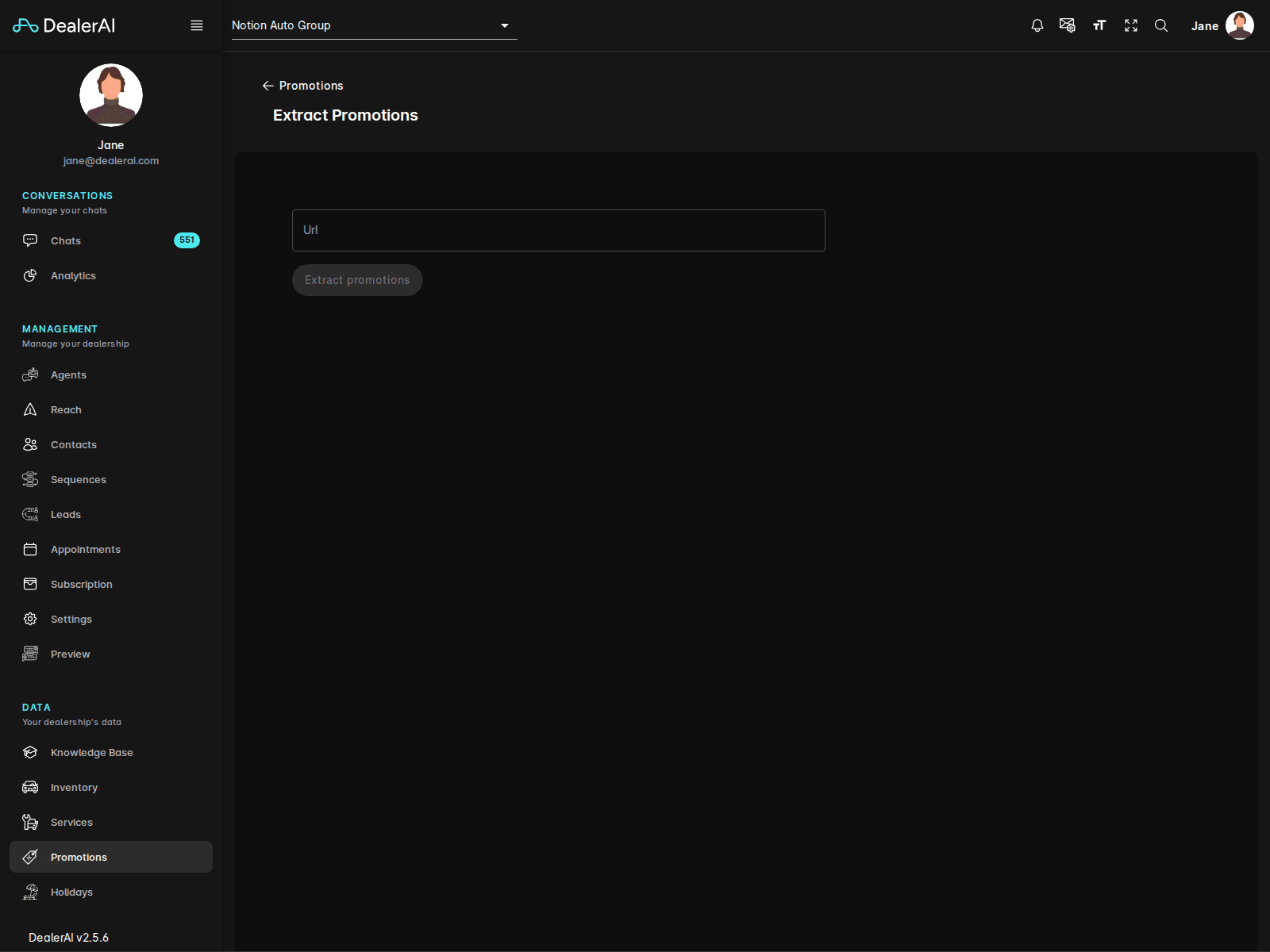1270x952 pixels.
Task: Click the Knowledge Base icon
Action: click(30, 752)
